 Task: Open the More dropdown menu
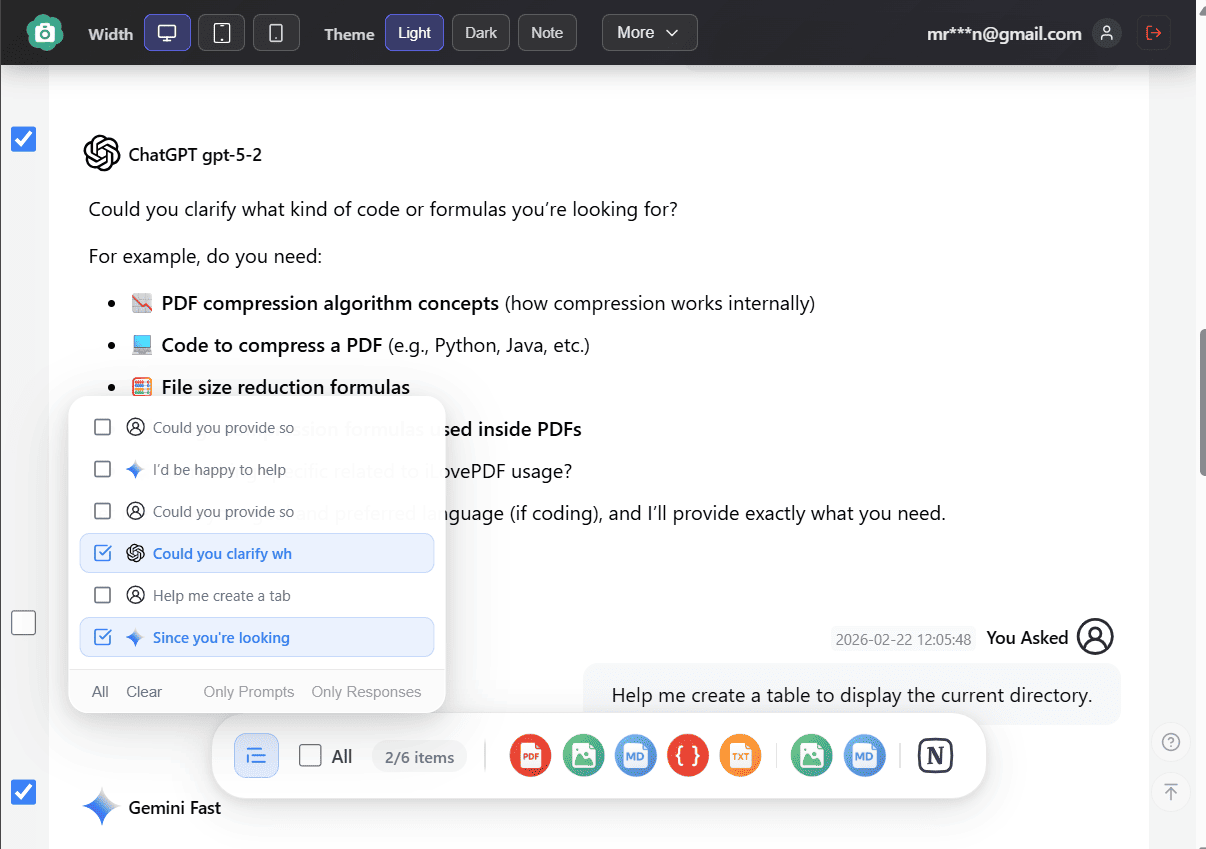(649, 32)
